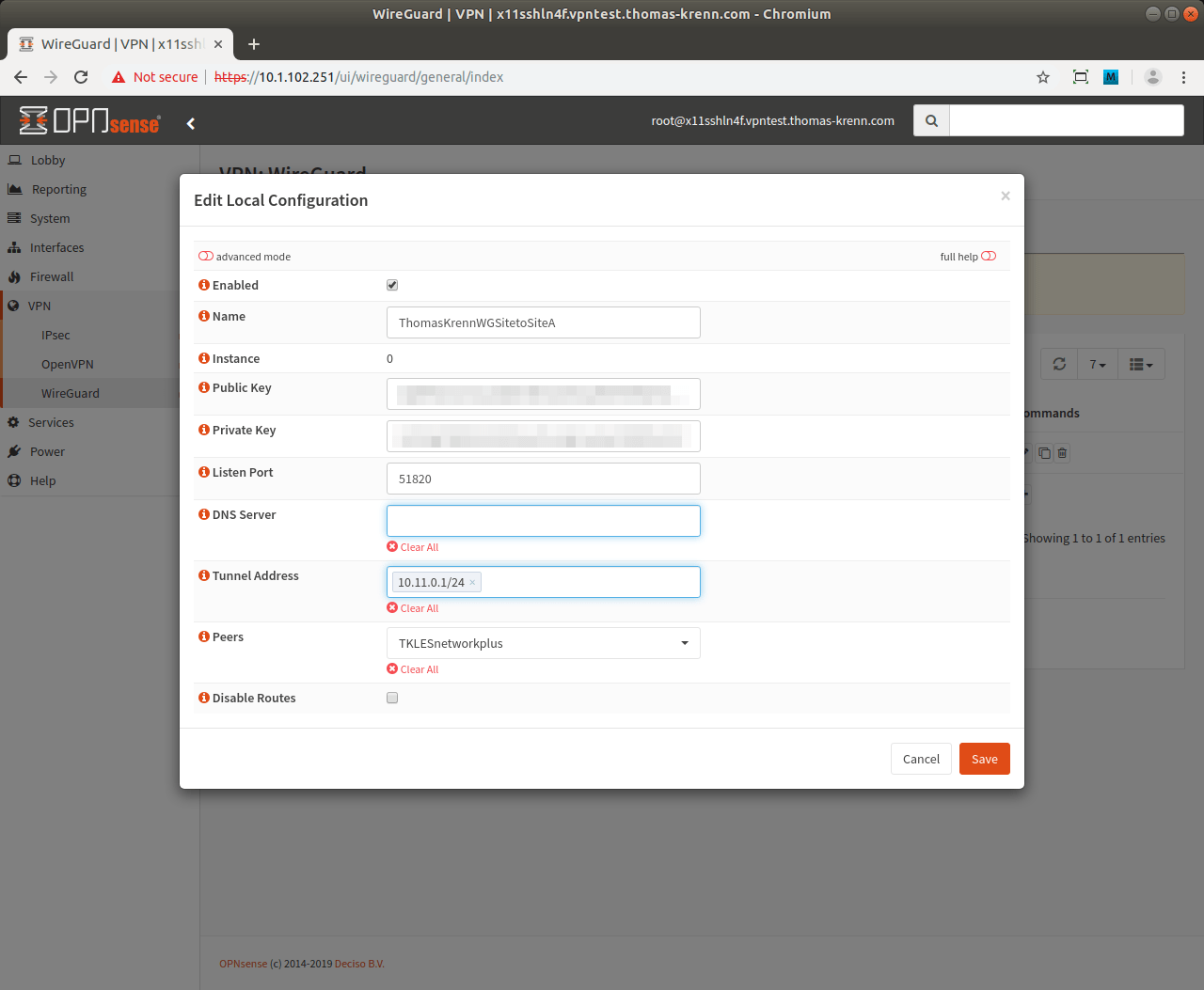This screenshot has height=990, width=1204.
Task: Click Clear All under DNS Server
Action: (x=413, y=547)
